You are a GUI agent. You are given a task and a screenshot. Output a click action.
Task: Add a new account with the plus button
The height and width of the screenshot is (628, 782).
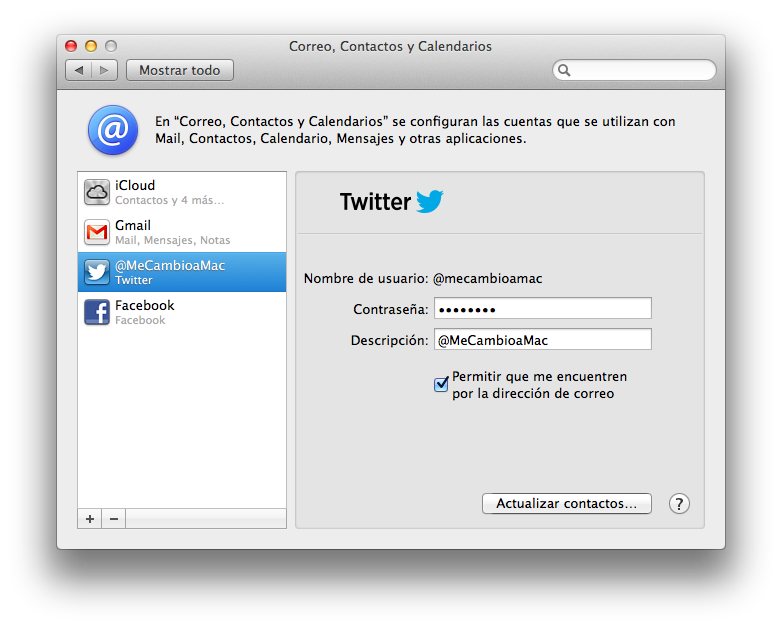pos(90,519)
